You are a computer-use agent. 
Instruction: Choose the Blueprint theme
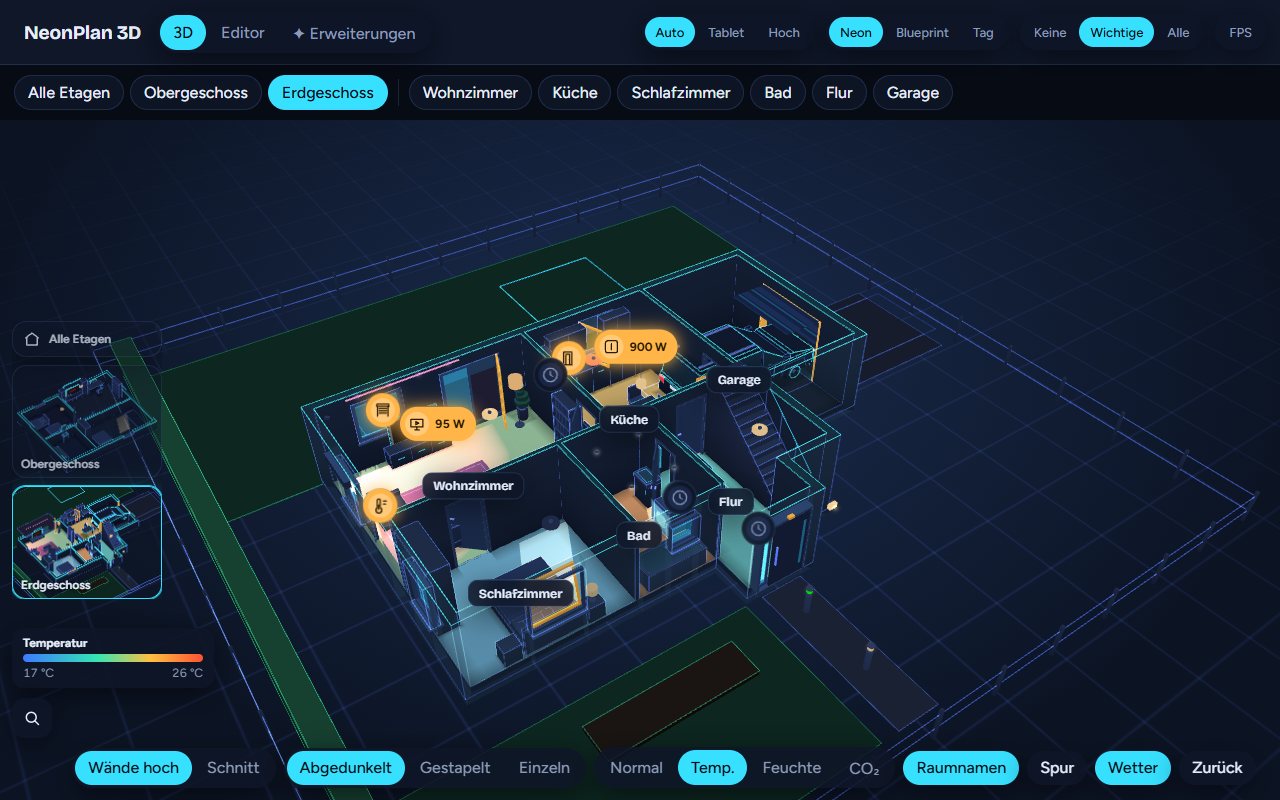coord(922,33)
